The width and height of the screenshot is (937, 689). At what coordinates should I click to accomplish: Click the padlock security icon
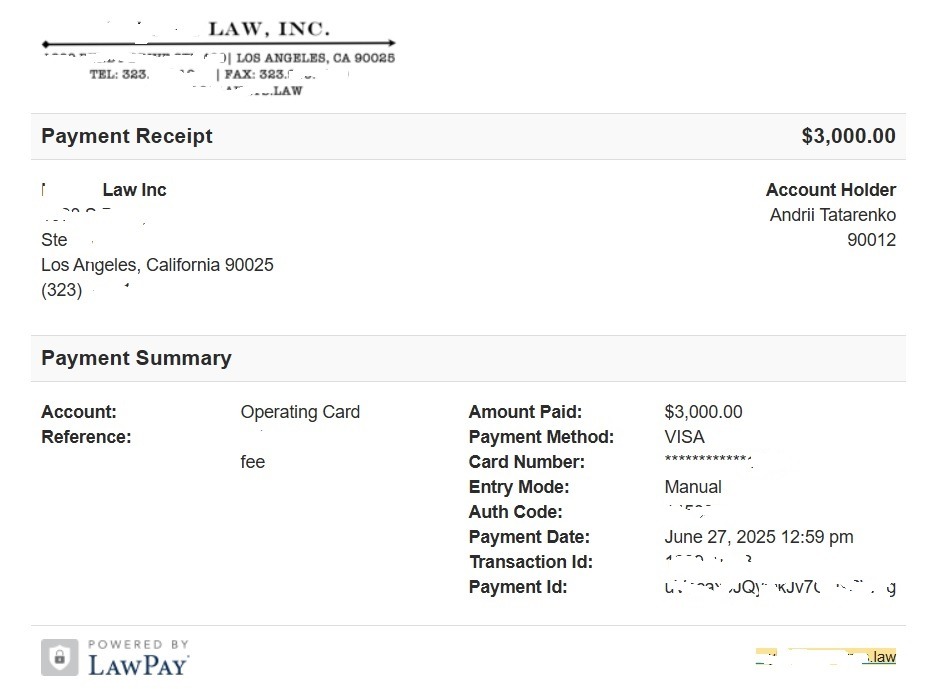tap(59, 657)
